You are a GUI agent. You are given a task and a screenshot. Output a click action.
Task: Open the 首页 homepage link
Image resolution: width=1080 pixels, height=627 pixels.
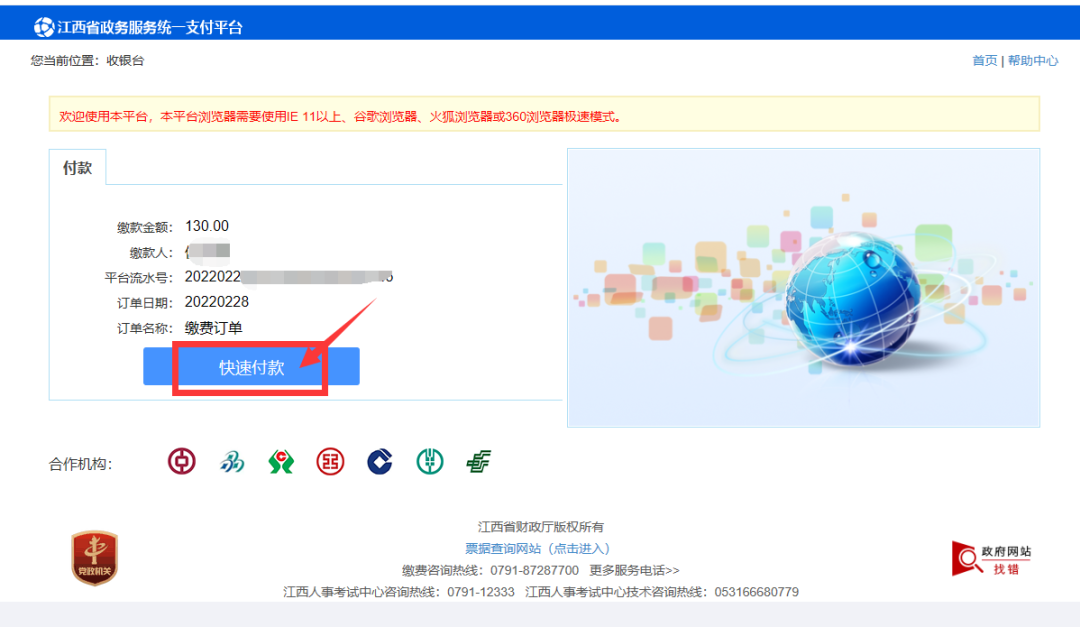tap(984, 60)
